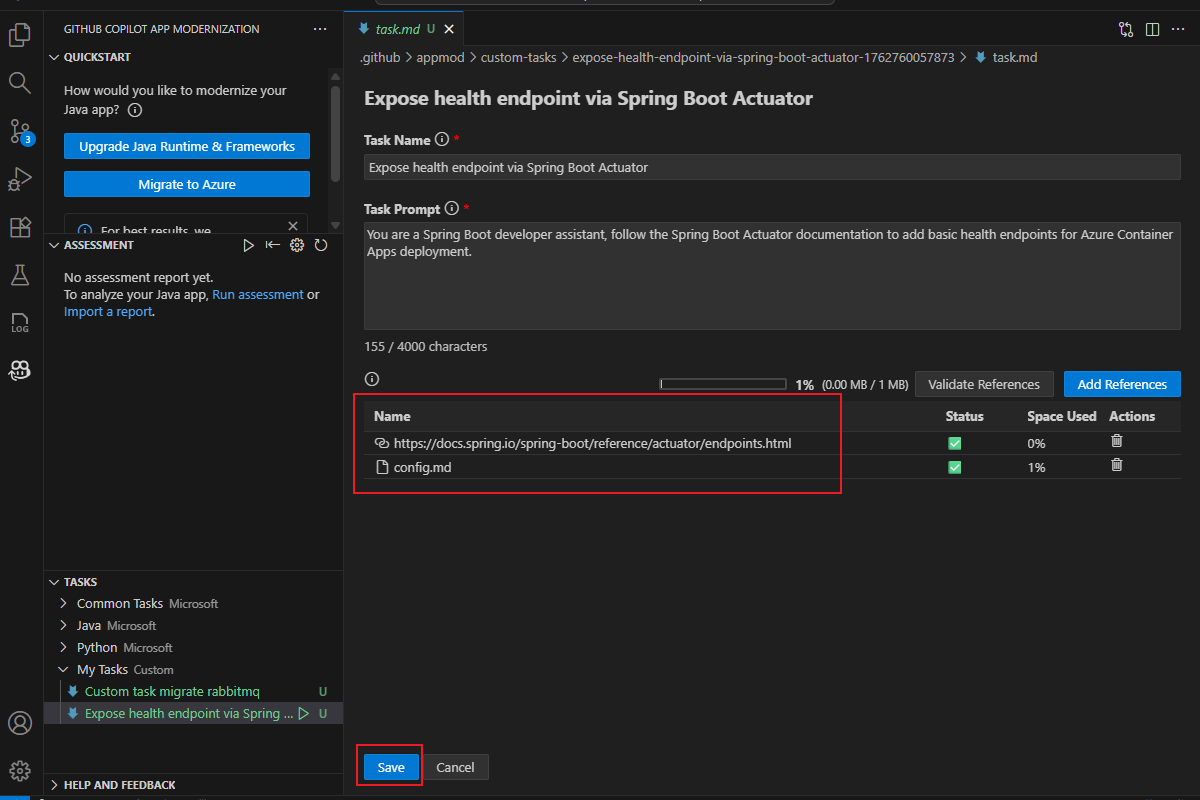Open Assessment settings gear icon
This screenshot has height=800, width=1200.
297,245
